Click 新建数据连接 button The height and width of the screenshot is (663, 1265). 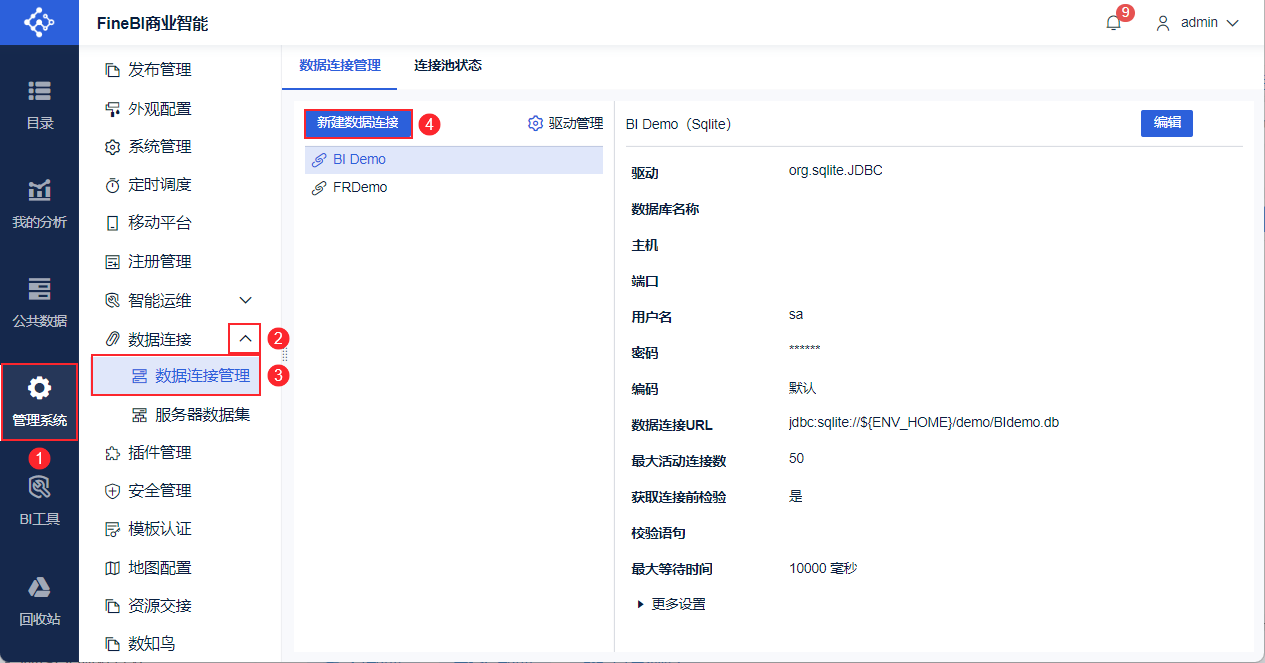pos(358,124)
